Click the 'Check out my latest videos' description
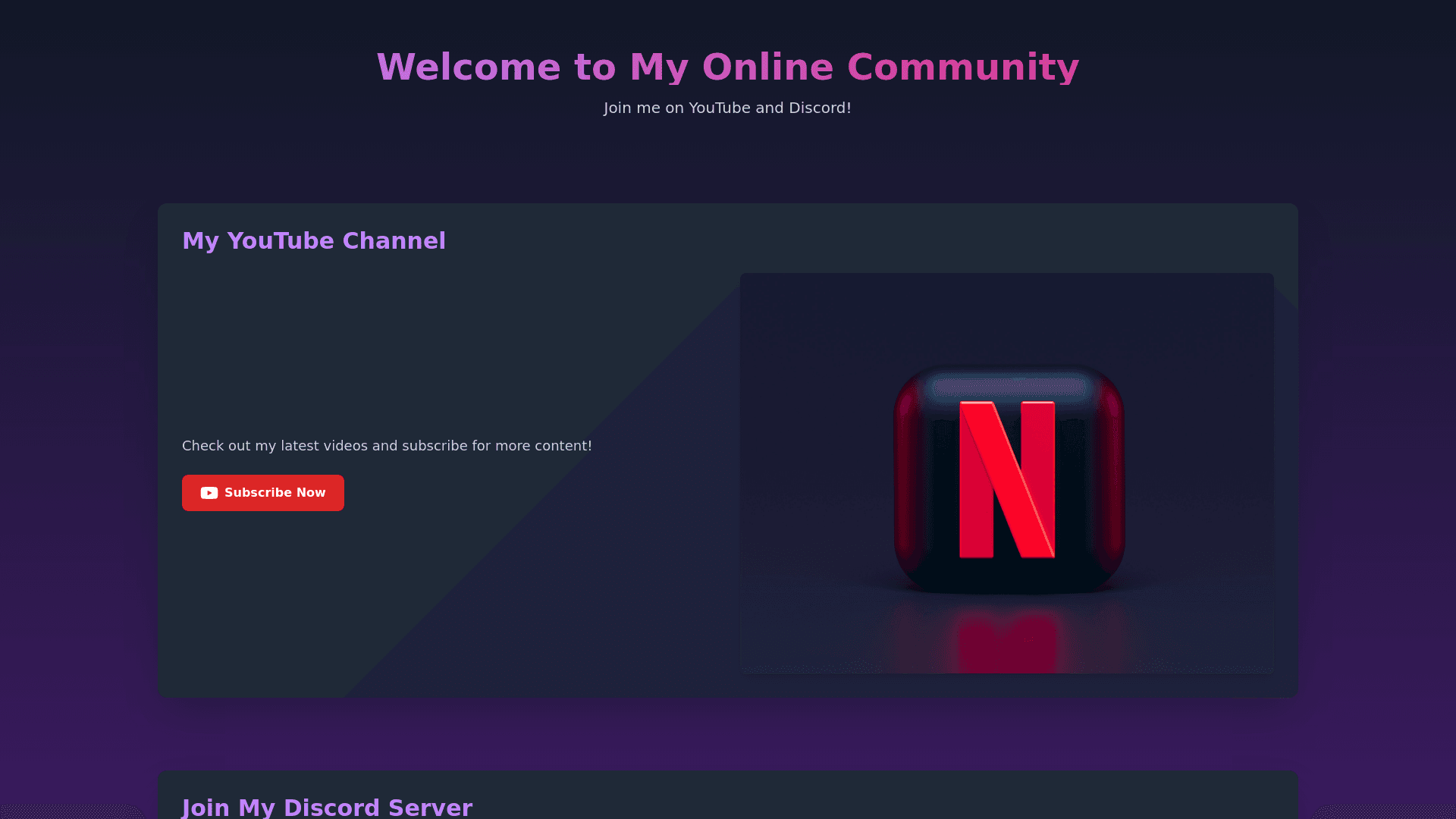 pyautogui.click(x=387, y=446)
